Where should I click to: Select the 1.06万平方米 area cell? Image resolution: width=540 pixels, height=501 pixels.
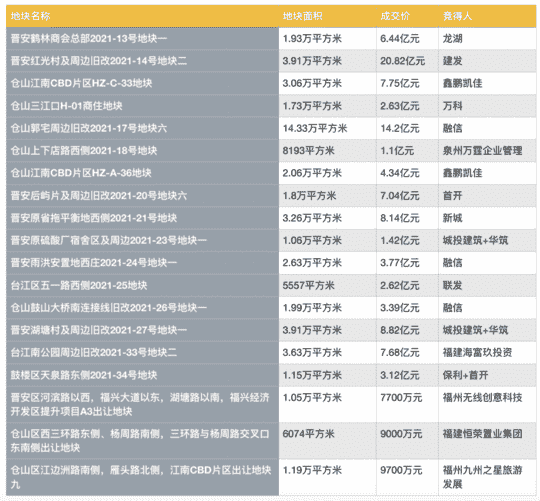(328, 240)
